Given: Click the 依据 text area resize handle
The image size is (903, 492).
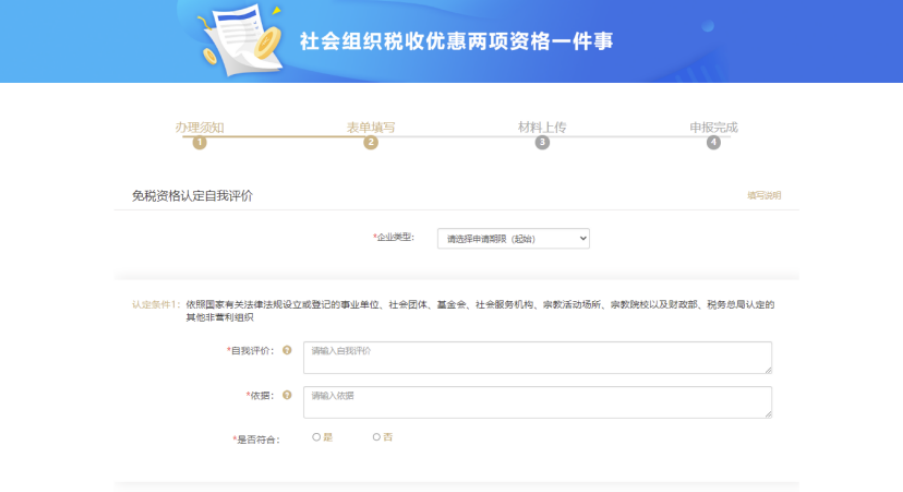Looking at the screenshot, I should [x=768, y=414].
